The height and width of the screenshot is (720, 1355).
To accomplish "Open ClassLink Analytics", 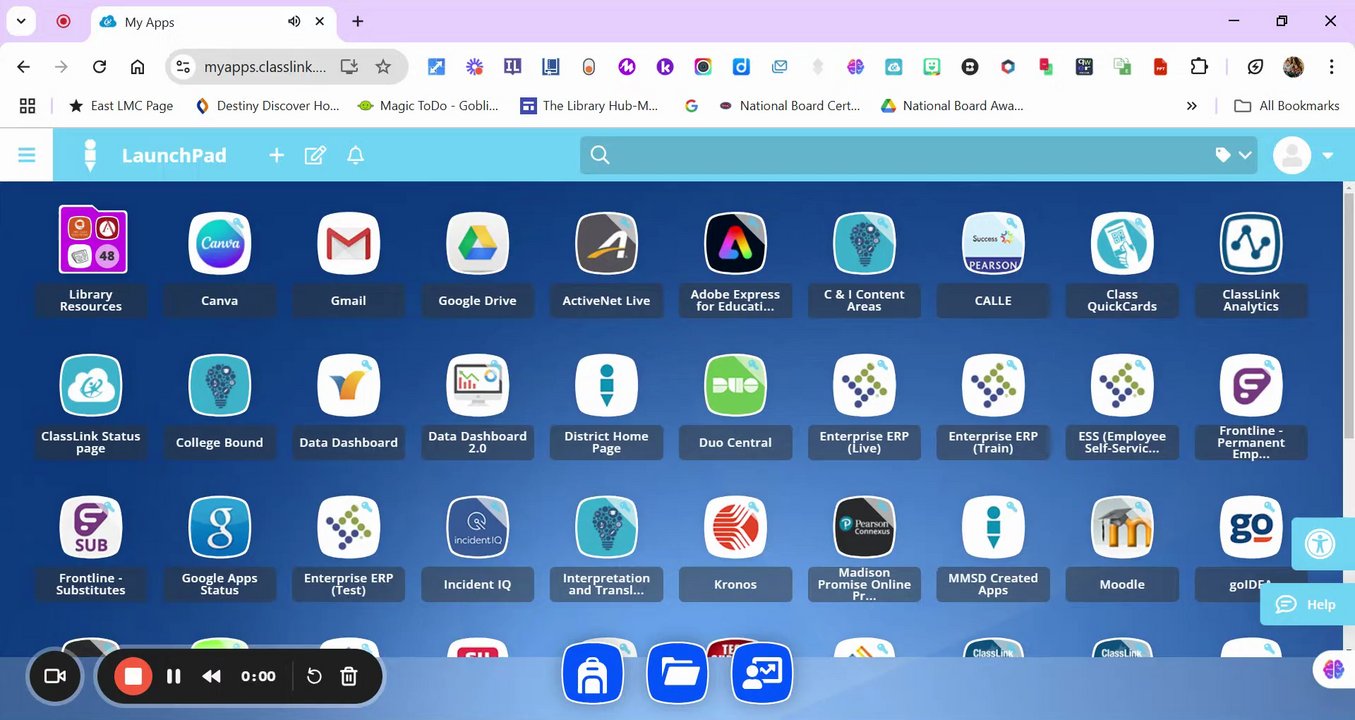I will (1251, 243).
